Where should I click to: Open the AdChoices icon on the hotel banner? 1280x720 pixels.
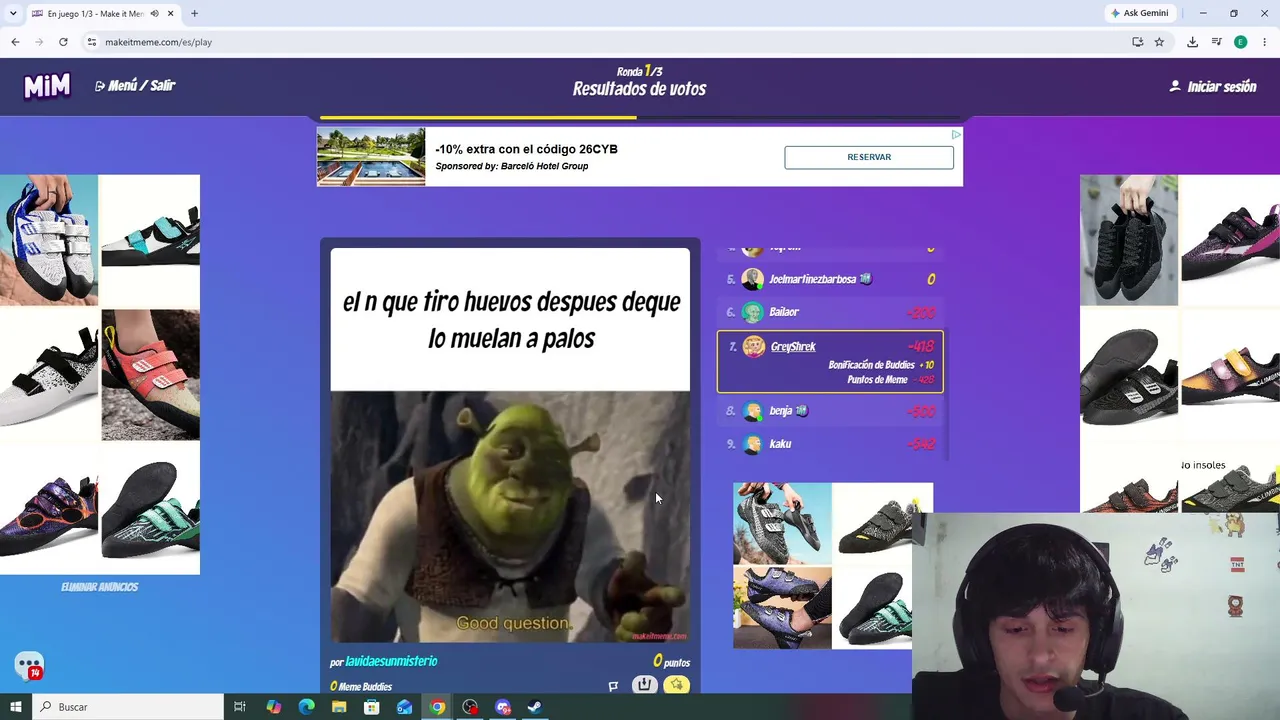(x=956, y=135)
